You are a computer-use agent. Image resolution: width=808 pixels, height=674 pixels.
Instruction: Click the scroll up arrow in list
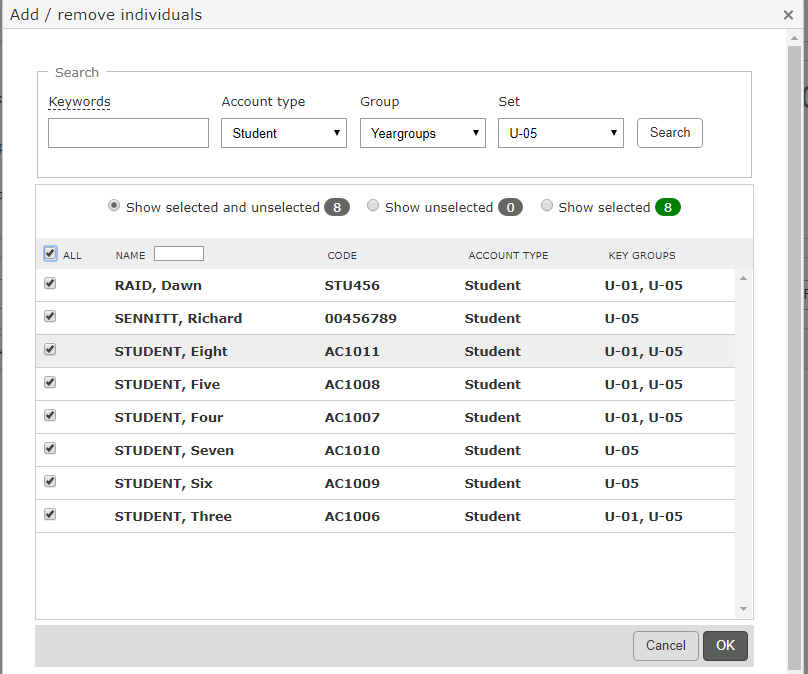[743, 279]
